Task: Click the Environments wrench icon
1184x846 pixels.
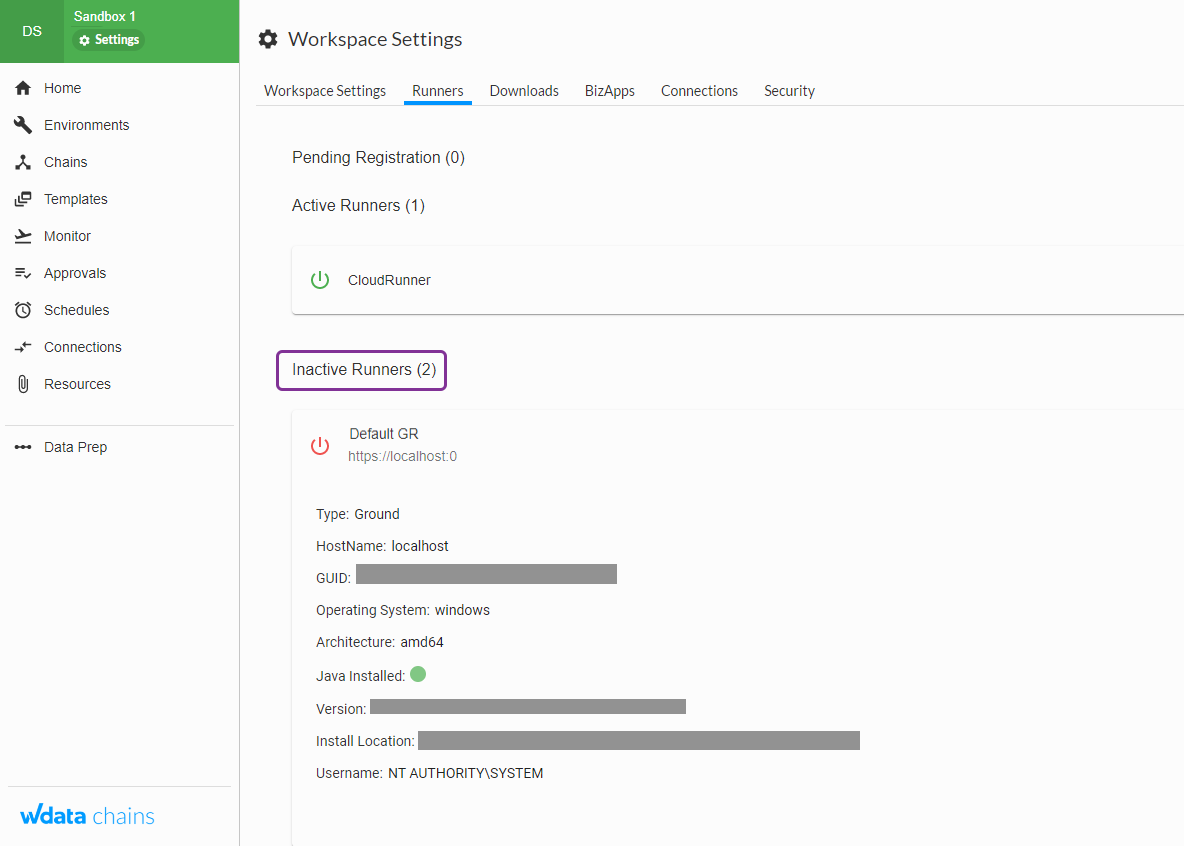Action: [x=23, y=125]
